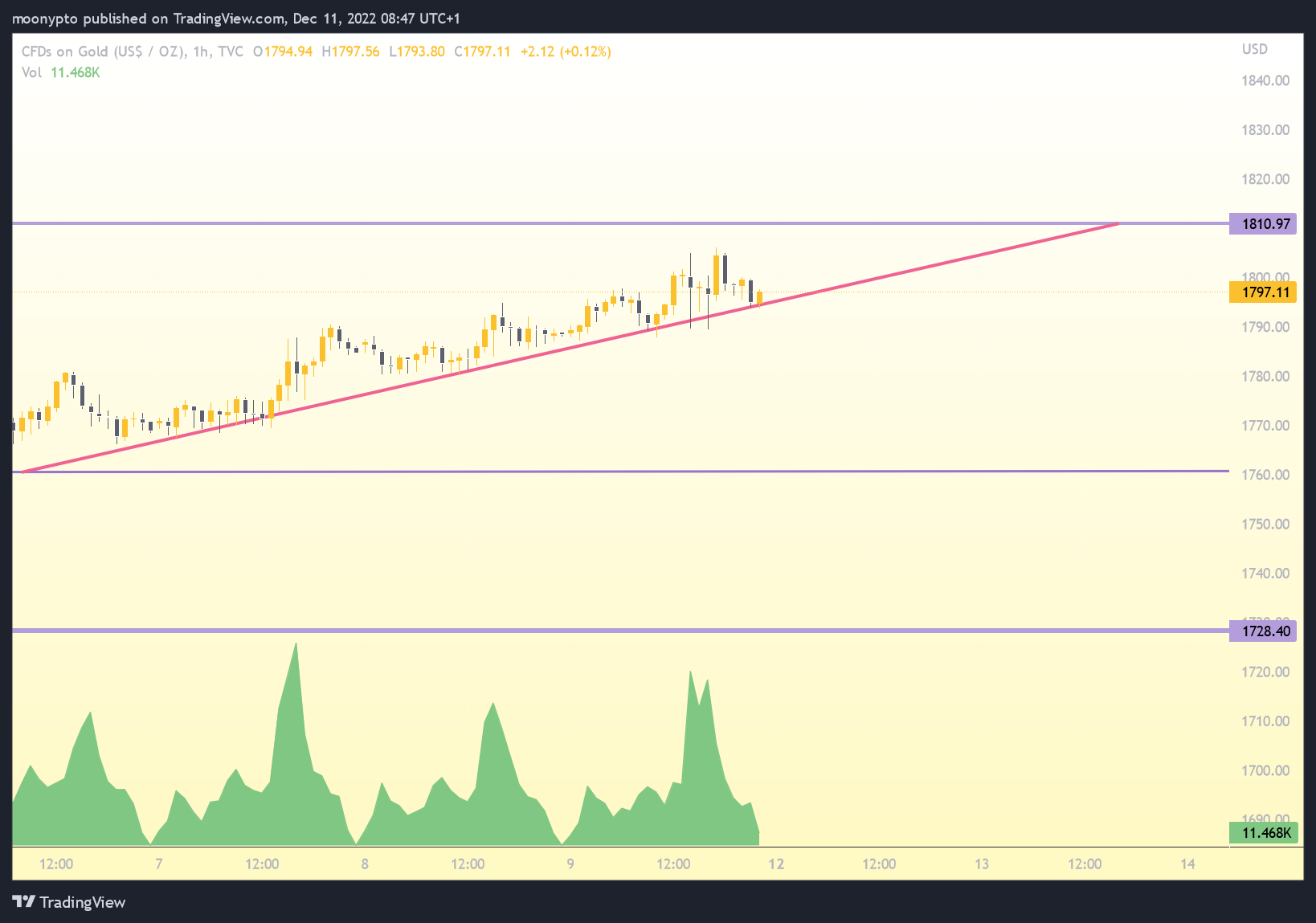1316x923 pixels.
Task: Click the date 14 on time axis
Action: pyautogui.click(x=1187, y=864)
